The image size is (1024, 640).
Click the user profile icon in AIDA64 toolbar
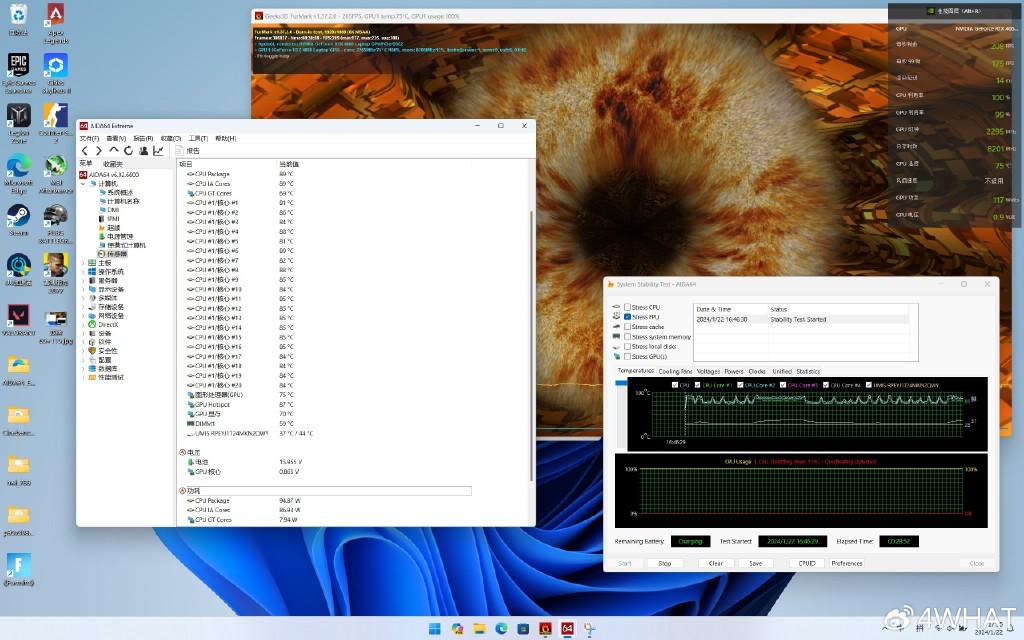coord(144,151)
